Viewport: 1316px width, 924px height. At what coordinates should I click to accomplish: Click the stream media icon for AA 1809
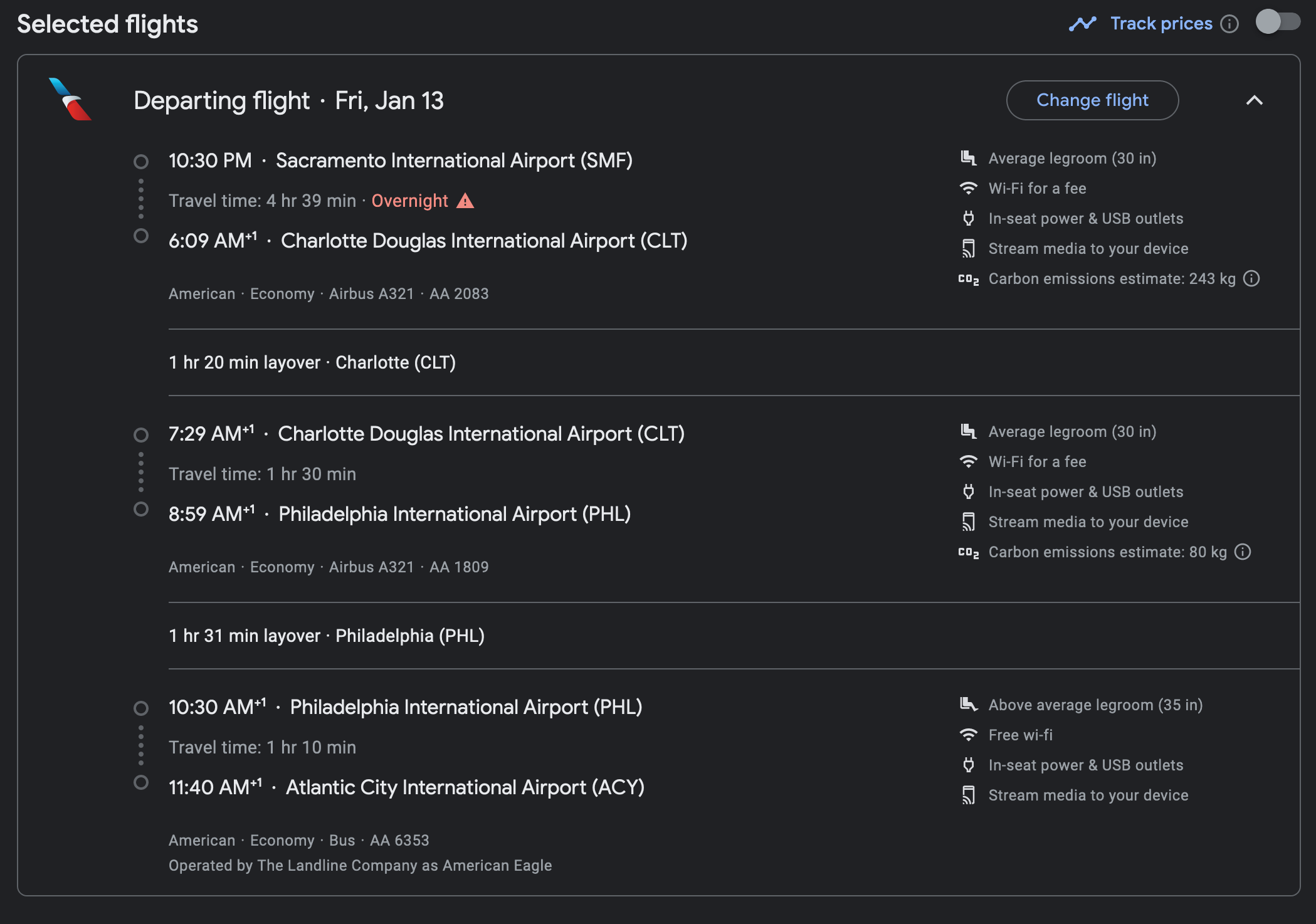tap(969, 522)
